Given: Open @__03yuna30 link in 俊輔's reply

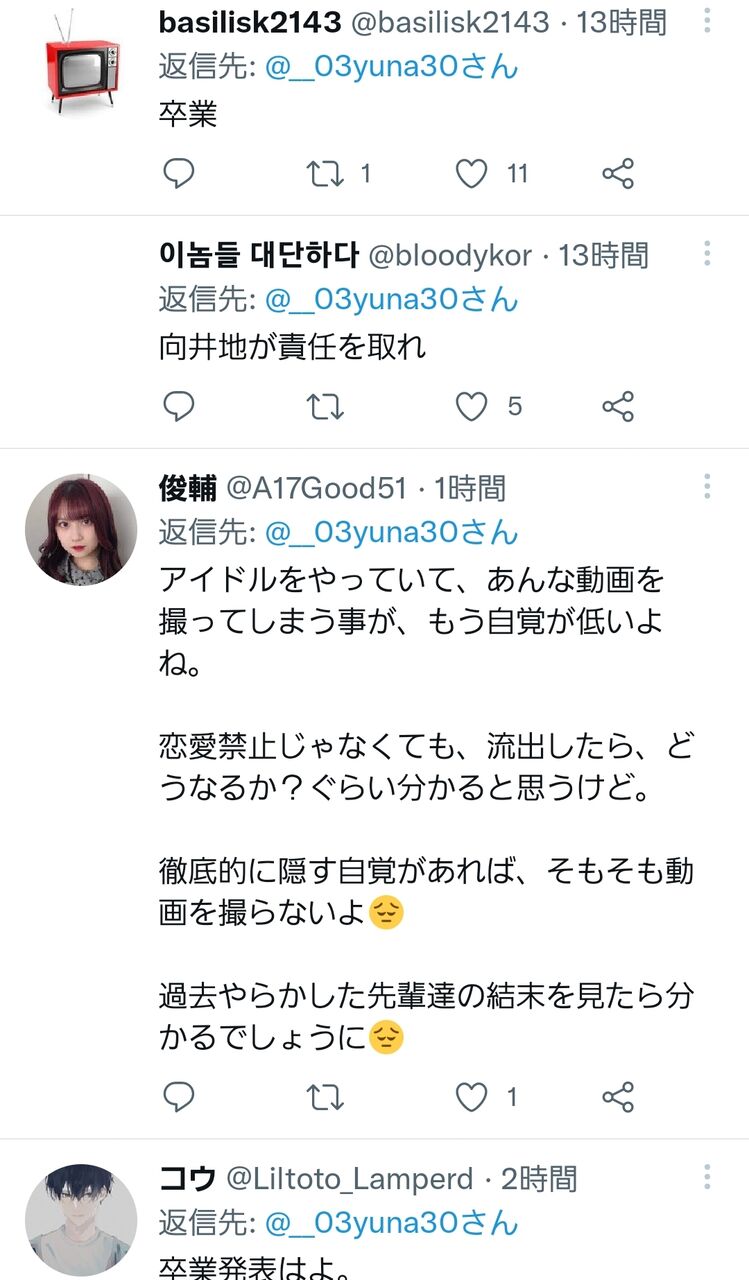Looking at the screenshot, I should [x=392, y=531].
